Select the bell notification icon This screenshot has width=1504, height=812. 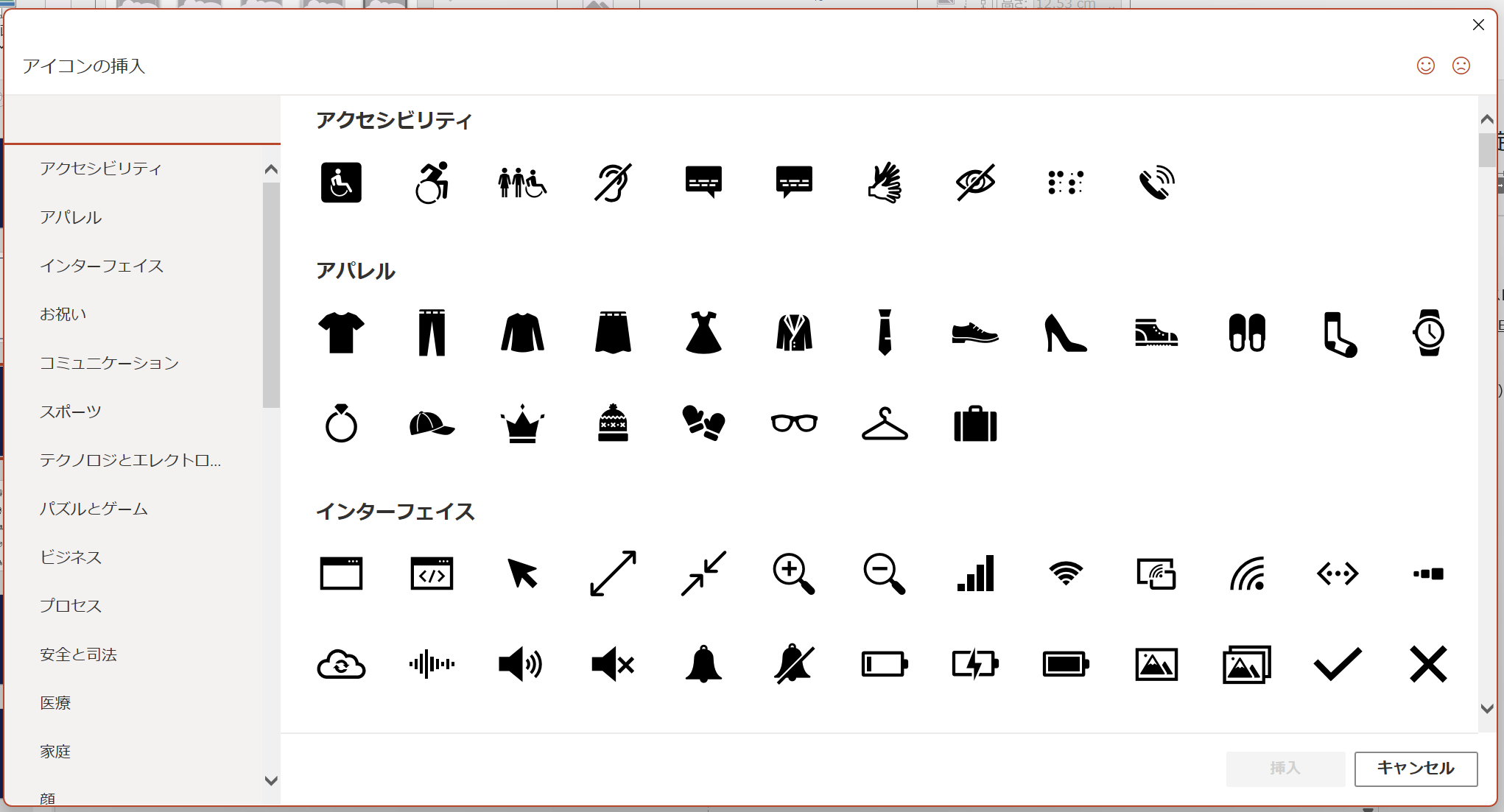pyautogui.click(x=703, y=665)
